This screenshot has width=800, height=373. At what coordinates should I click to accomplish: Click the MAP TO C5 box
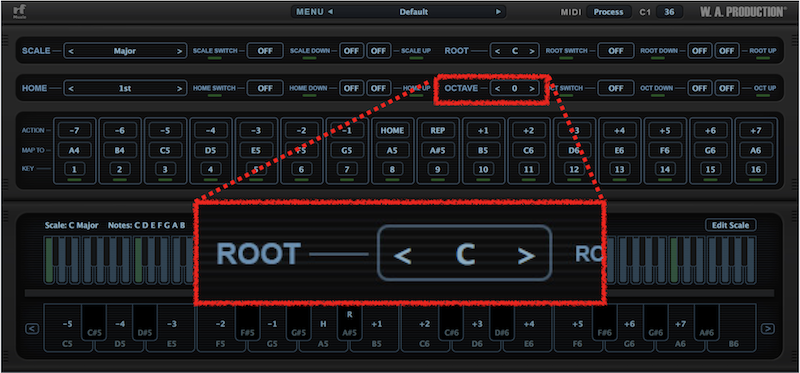click(165, 150)
